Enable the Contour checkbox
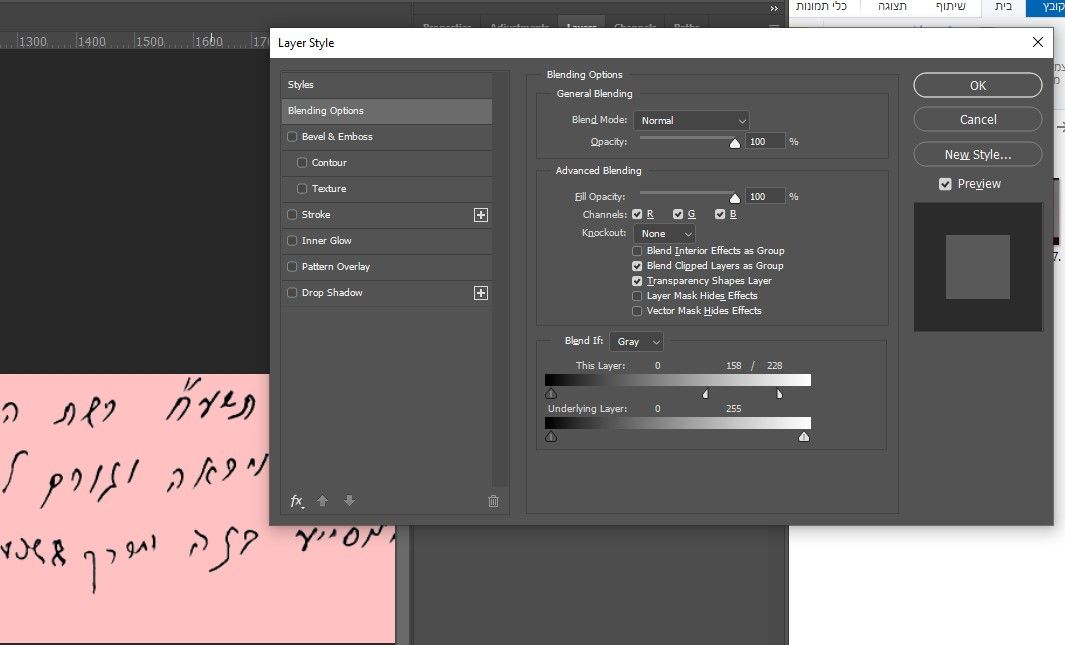The image size is (1065, 645). (302, 162)
